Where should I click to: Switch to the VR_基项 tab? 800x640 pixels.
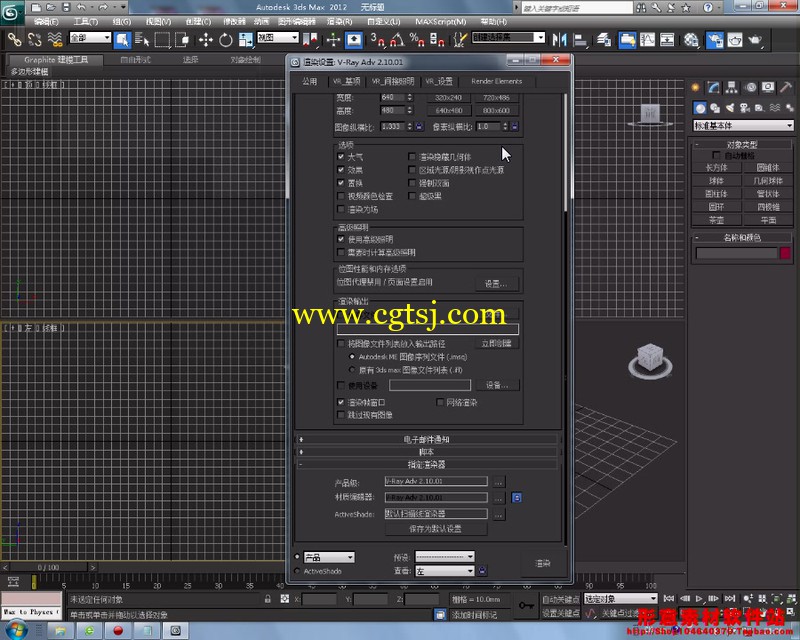point(346,81)
